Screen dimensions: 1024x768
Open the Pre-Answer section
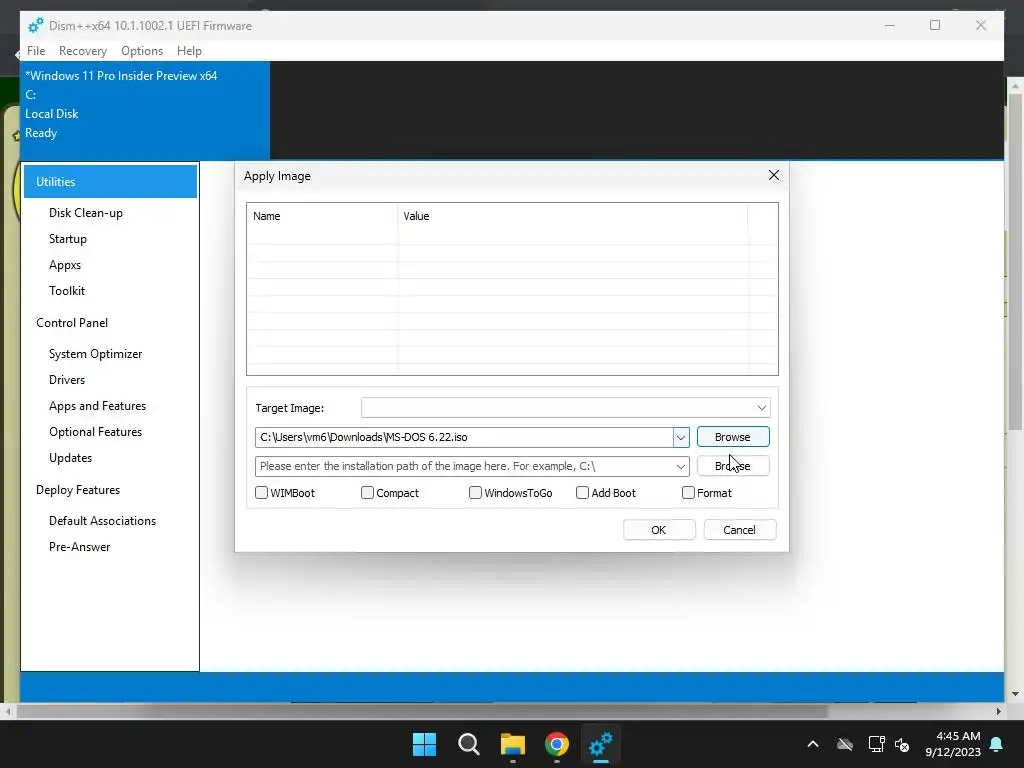point(80,547)
